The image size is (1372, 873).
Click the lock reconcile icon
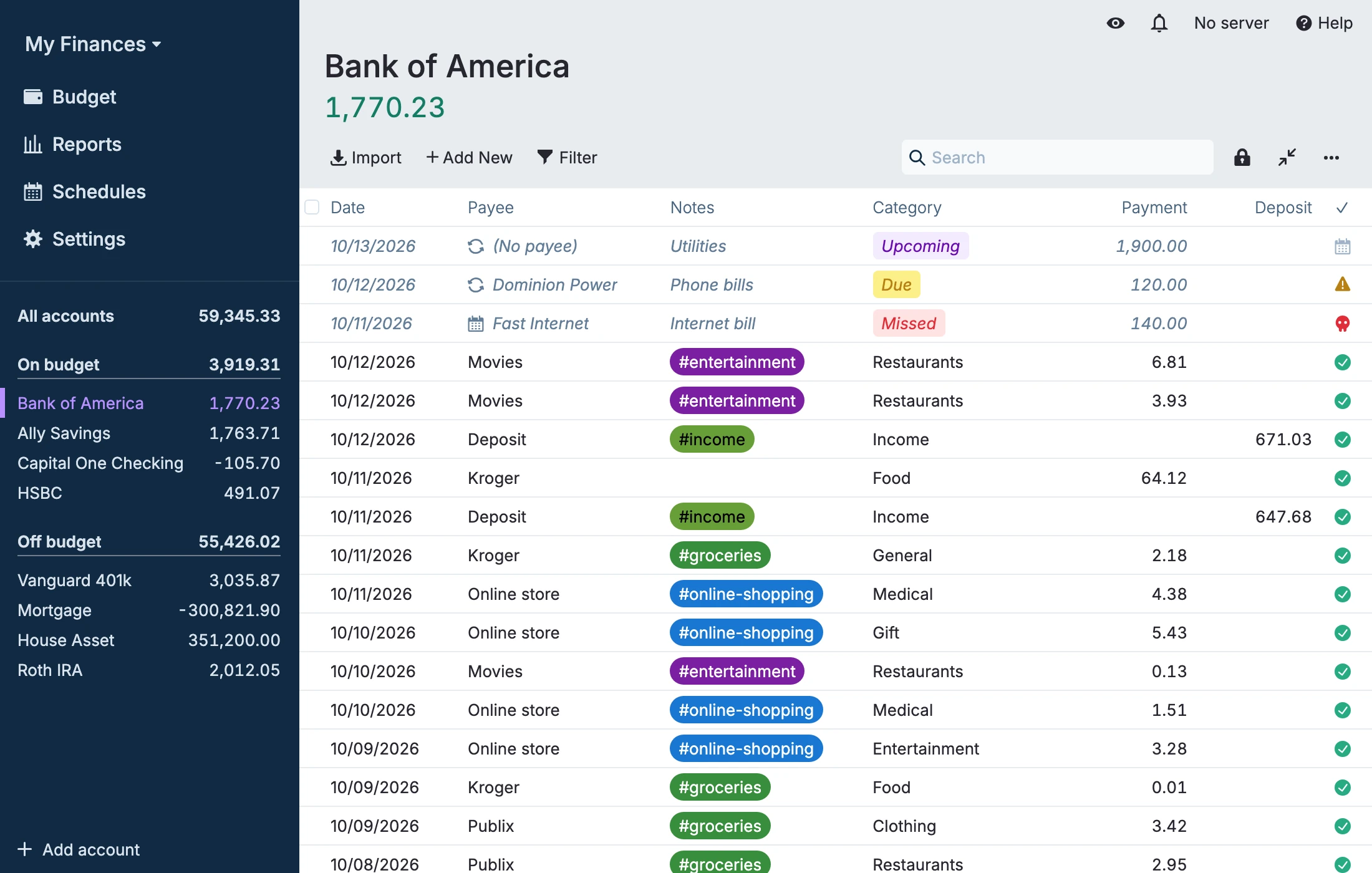coord(1242,158)
